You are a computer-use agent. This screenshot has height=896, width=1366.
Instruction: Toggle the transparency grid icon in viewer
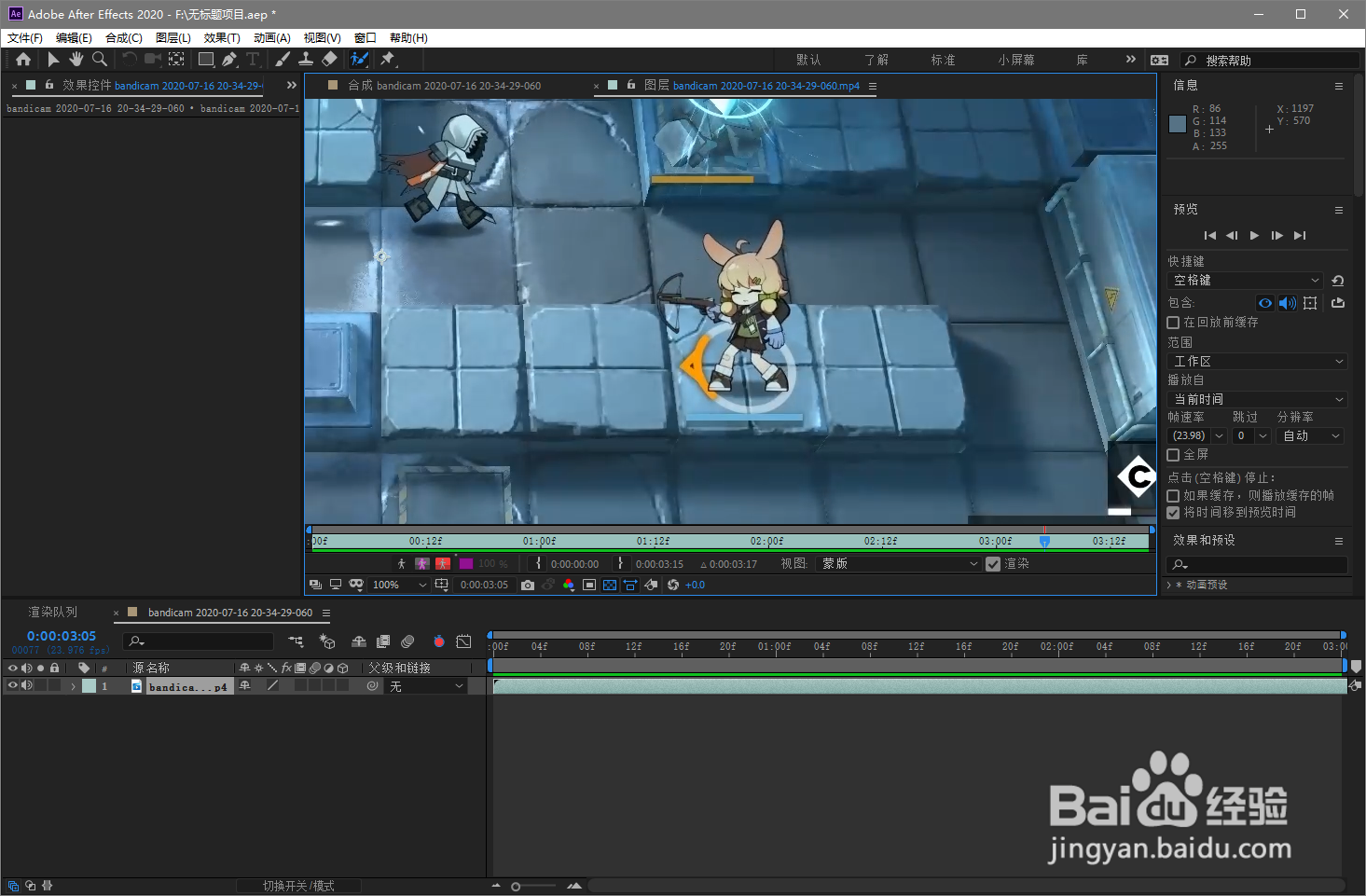point(610,585)
